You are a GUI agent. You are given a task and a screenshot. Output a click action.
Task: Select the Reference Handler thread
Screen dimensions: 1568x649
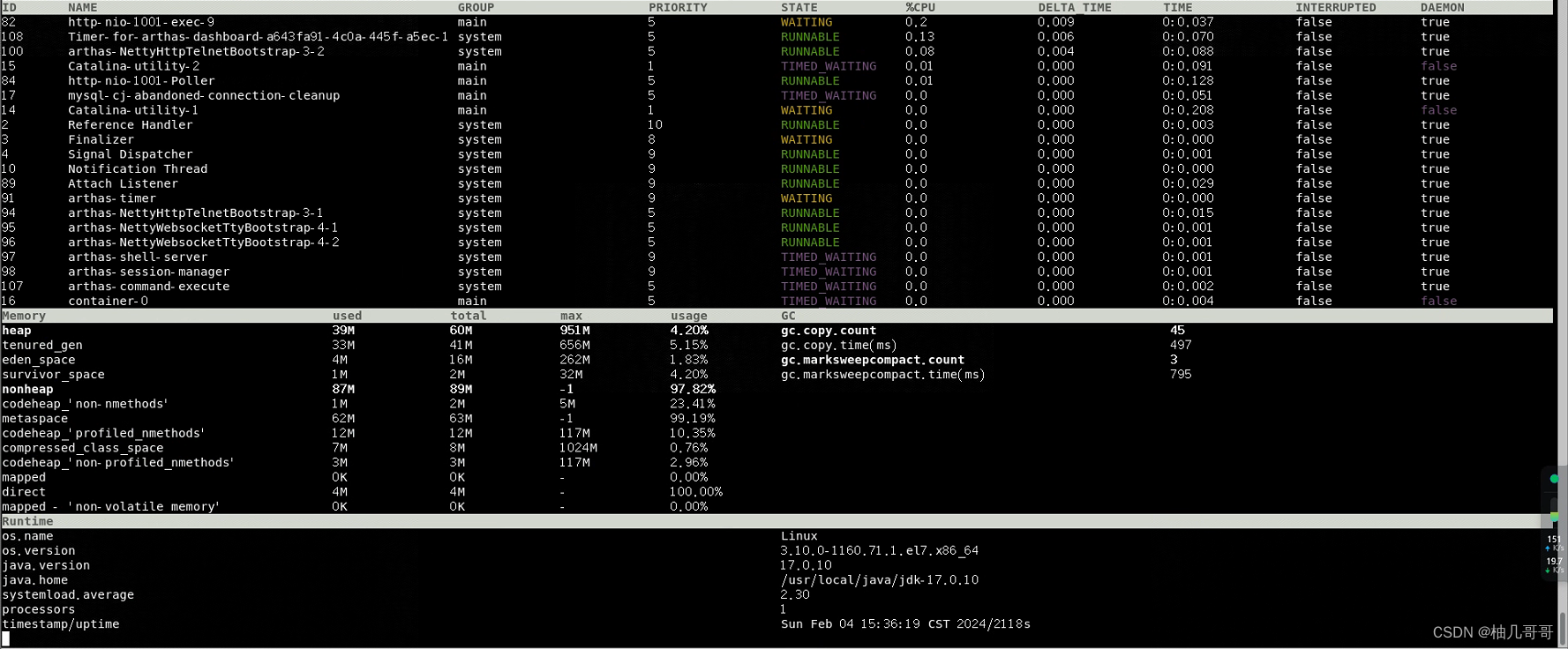[130, 125]
